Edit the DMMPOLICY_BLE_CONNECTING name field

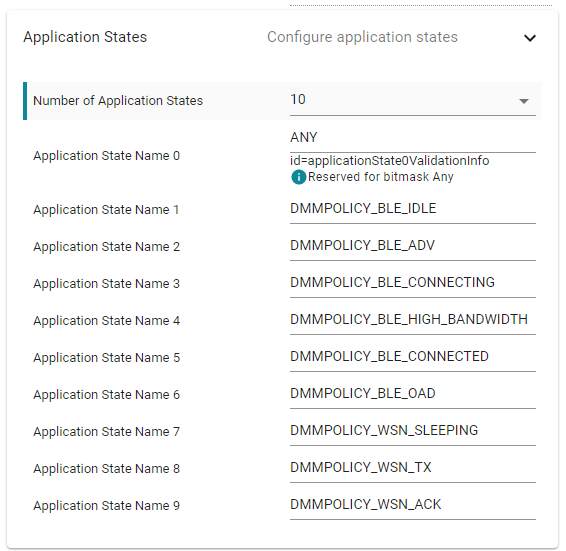pos(413,283)
